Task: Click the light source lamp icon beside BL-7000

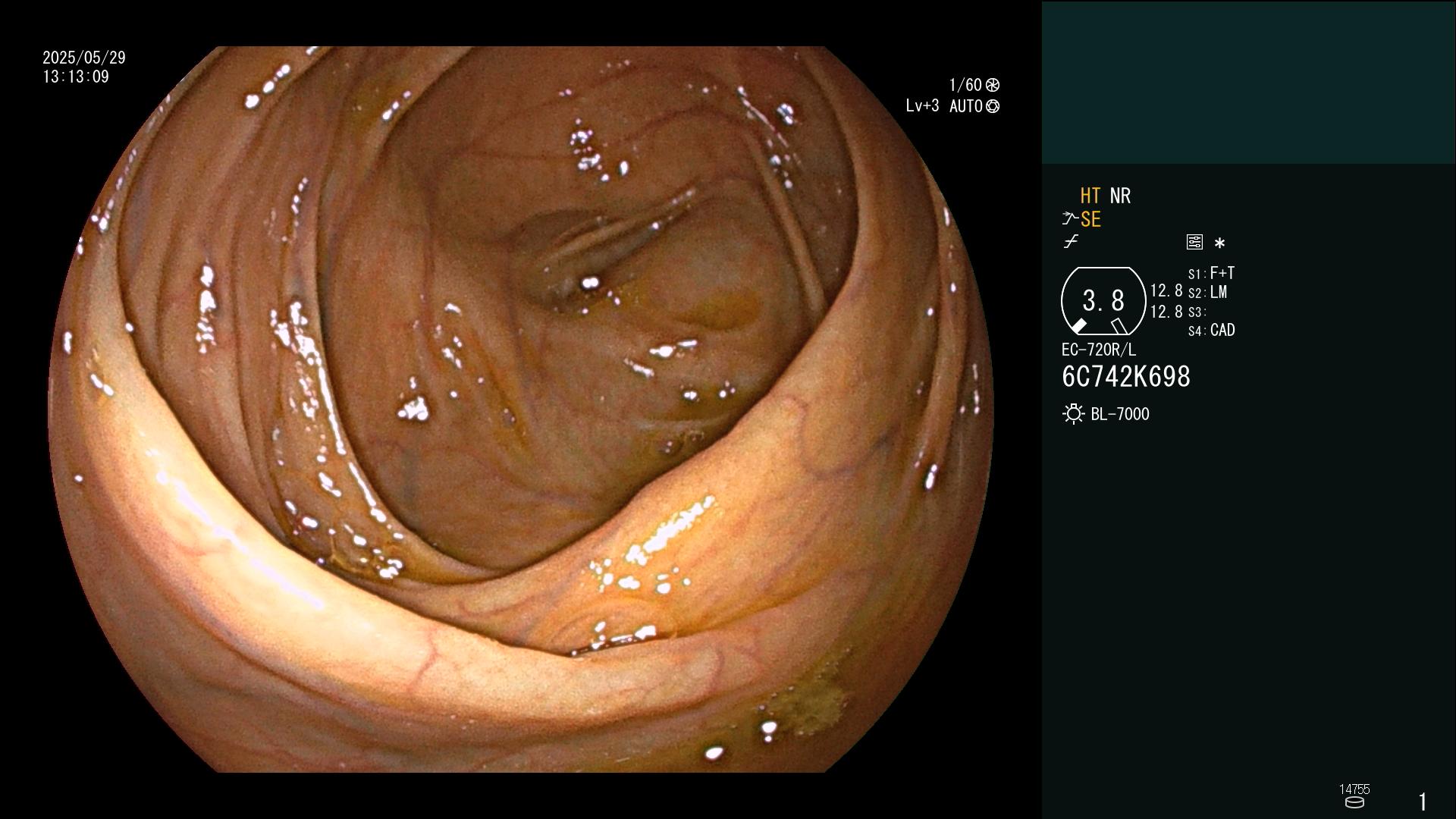Action: pyautogui.click(x=1073, y=414)
